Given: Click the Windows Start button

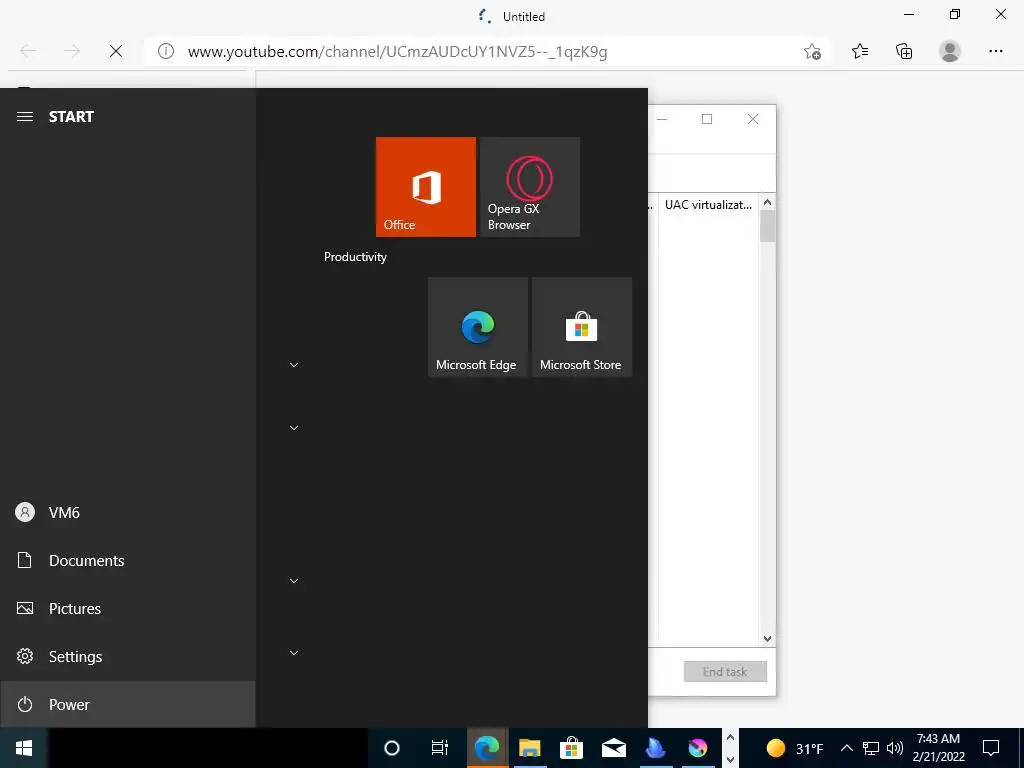Looking at the screenshot, I should coord(24,748).
